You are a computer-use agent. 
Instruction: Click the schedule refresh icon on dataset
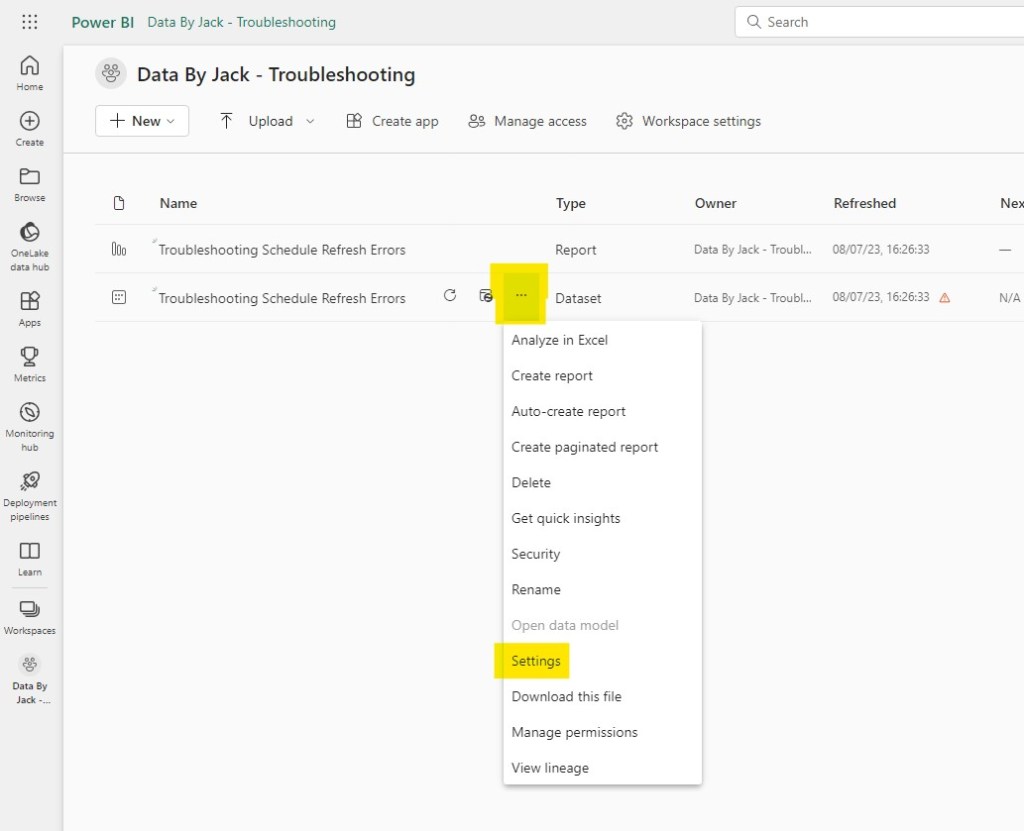click(486, 296)
